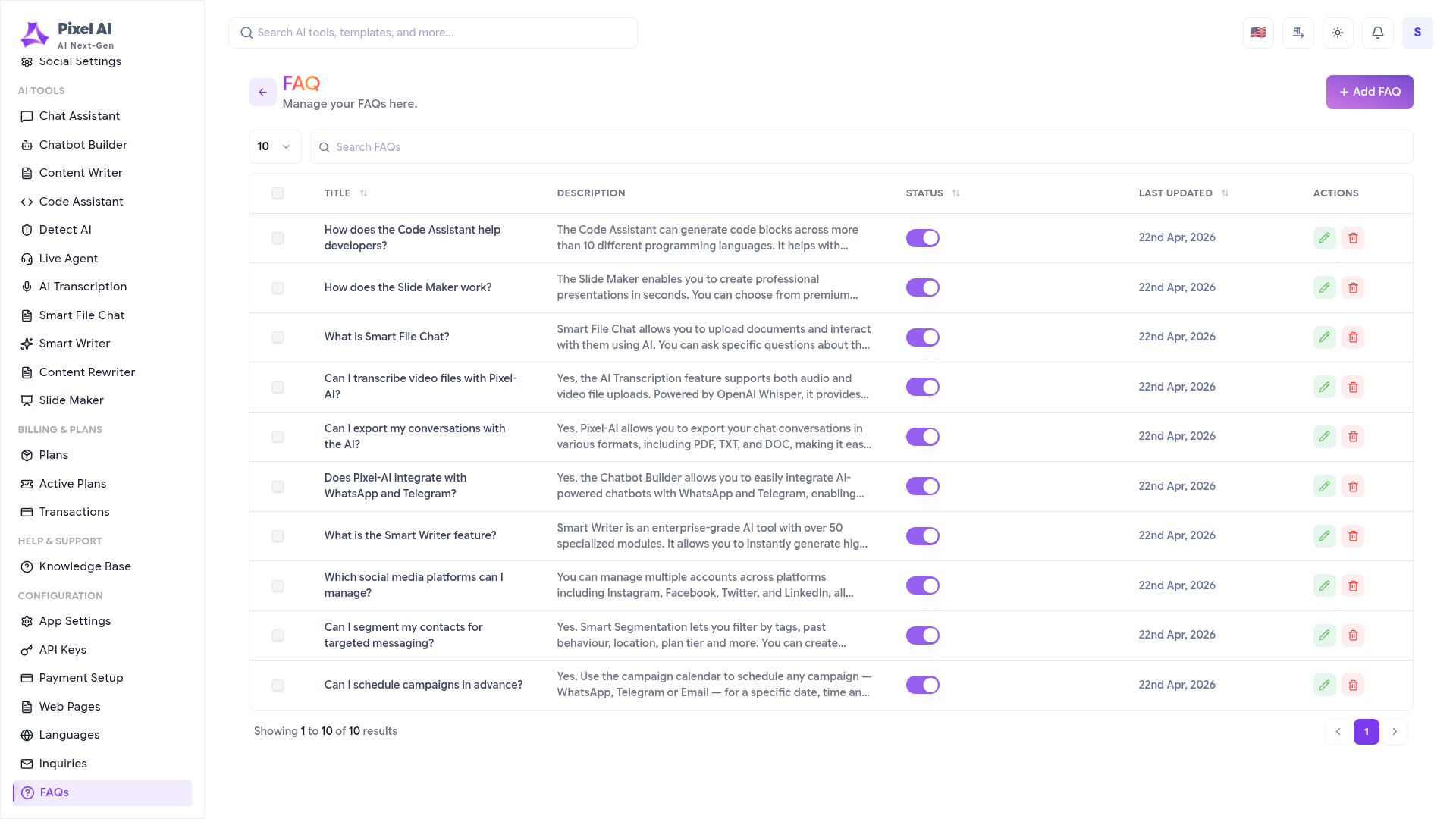Open notifications bell
This screenshot has width=1456, height=819.
tap(1378, 33)
